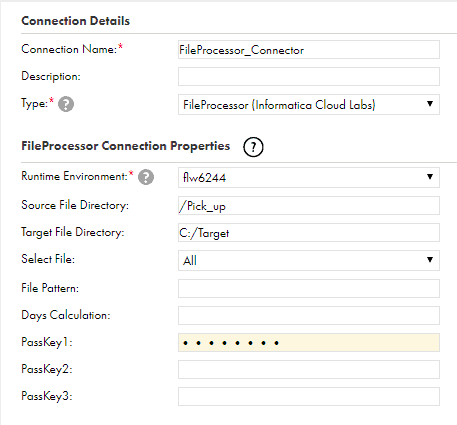Focus the PassKey3 field
Image resolution: width=457 pixels, height=425 pixels.
(x=309, y=396)
